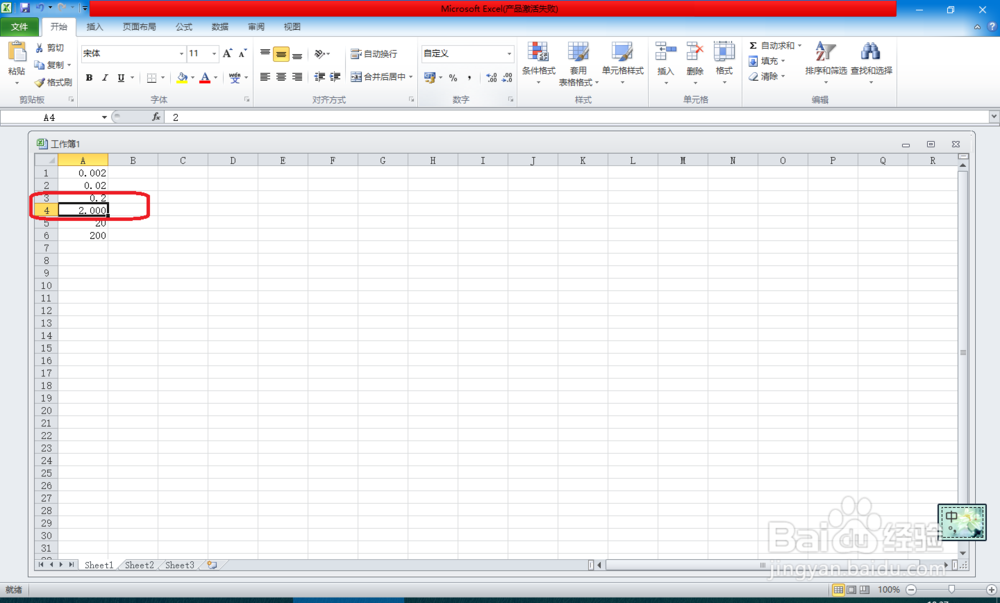Toggle bold formatting

click(x=89, y=78)
